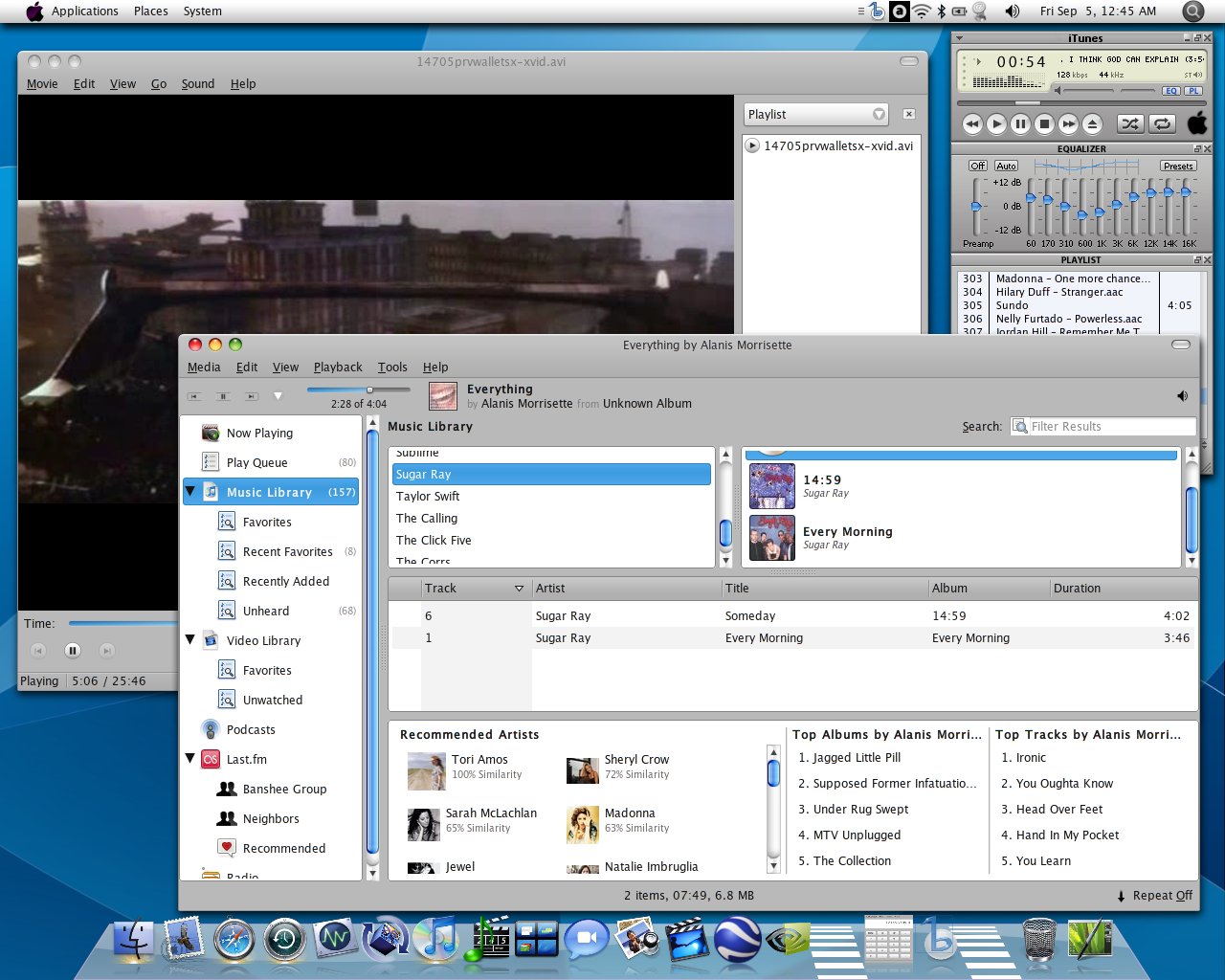Screen dimensions: 1225x980
Task: Click the equalizer Preamp slider
Action: [976, 206]
